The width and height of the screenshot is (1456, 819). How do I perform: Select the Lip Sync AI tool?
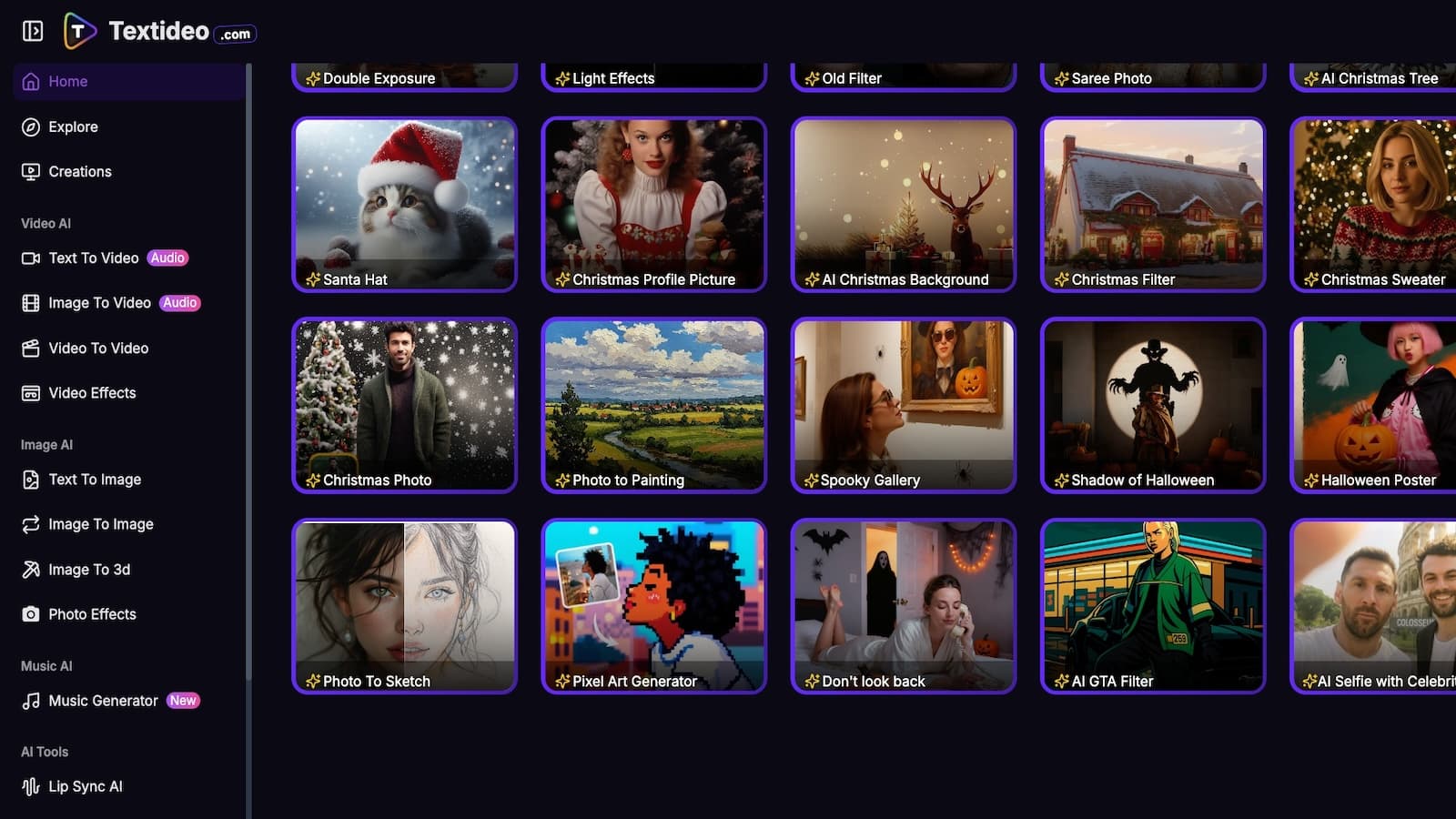pos(86,785)
